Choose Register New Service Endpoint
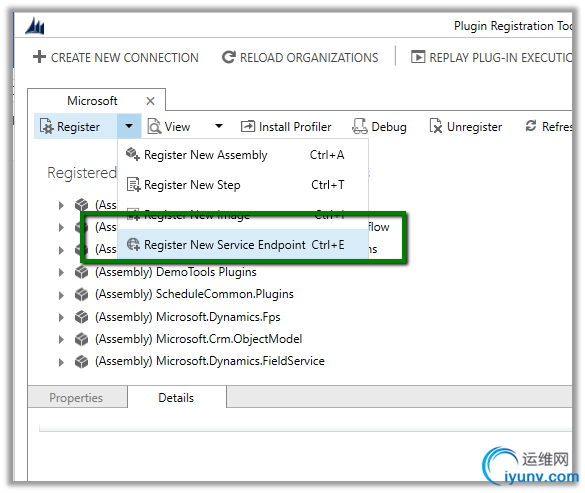 tap(243, 245)
